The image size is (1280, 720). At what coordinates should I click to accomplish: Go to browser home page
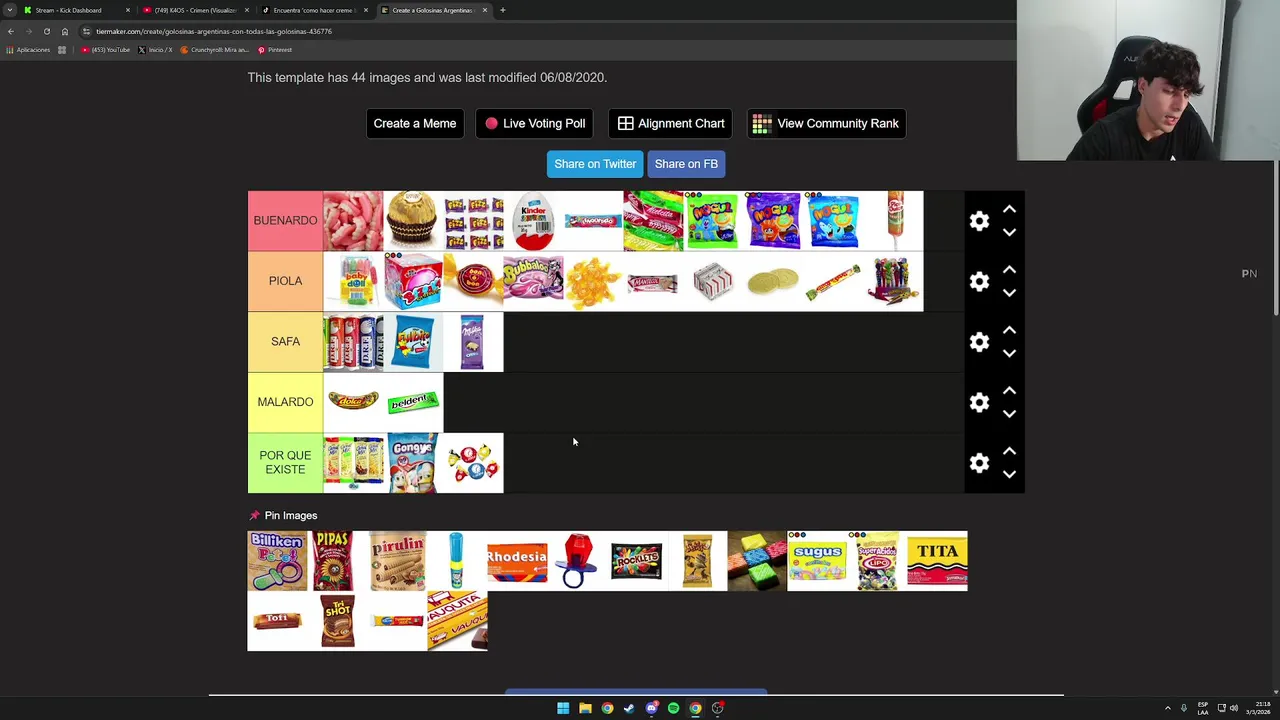click(x=65, y=31)
